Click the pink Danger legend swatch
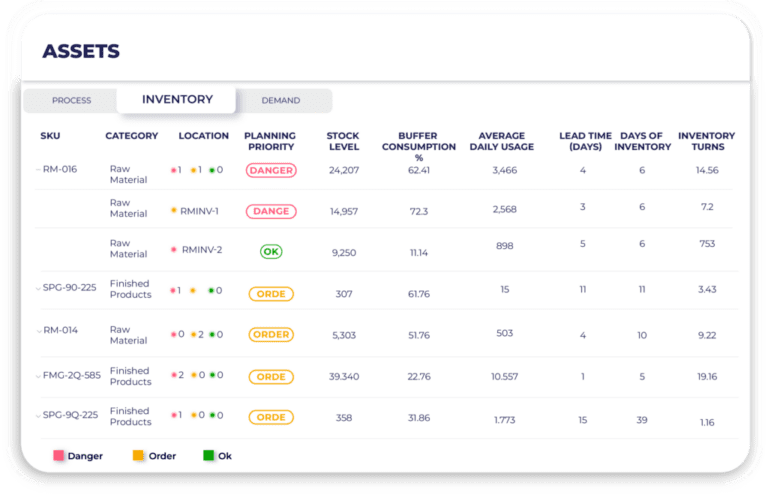This screenshot has width=768, height=495. [58, 456]
